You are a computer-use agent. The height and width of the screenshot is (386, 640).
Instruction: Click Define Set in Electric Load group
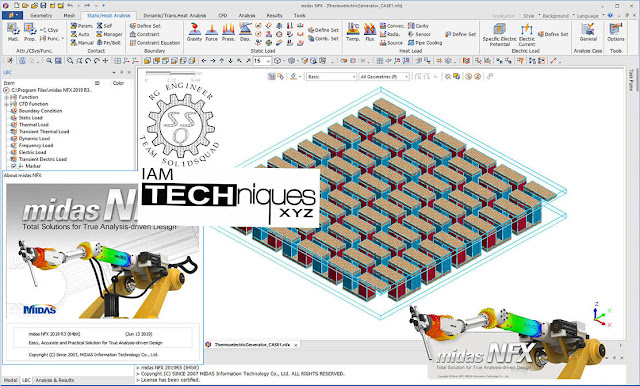point(553,34)
